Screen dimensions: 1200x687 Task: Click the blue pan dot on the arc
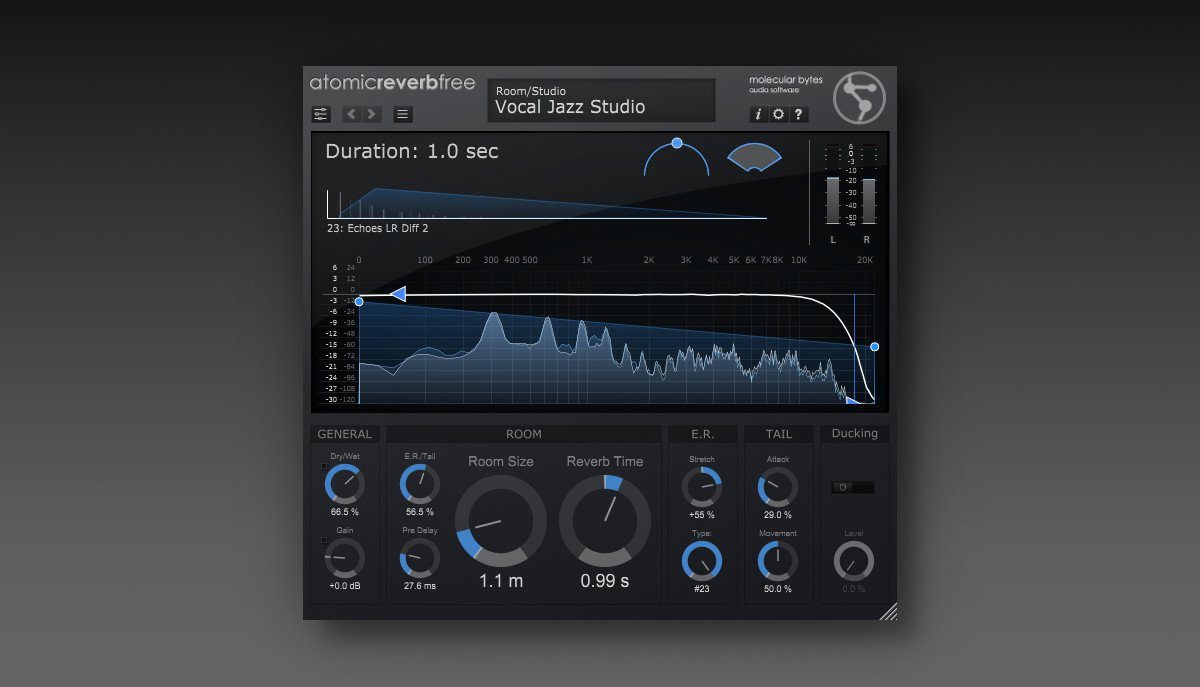[677, 143]
